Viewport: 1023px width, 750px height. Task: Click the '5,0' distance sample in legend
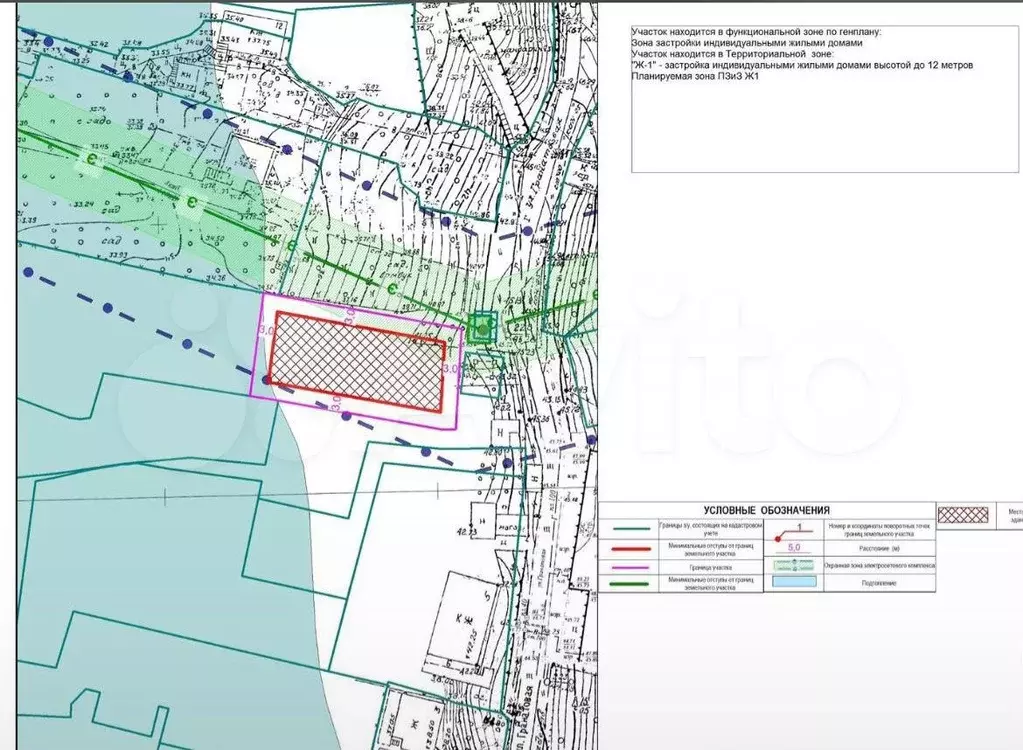coord(794,548)
